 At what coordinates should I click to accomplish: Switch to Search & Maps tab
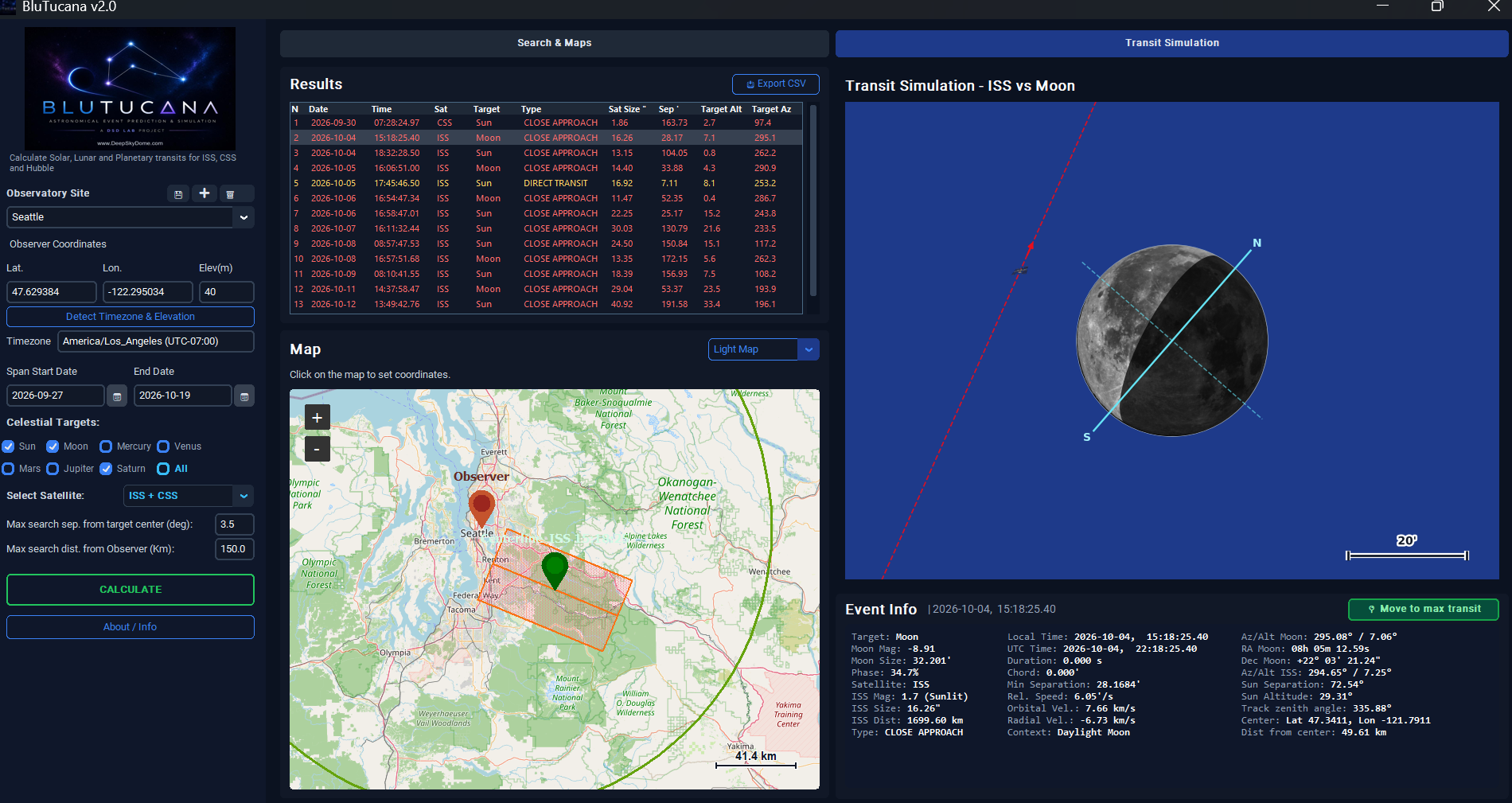click(x=554, y=43)
